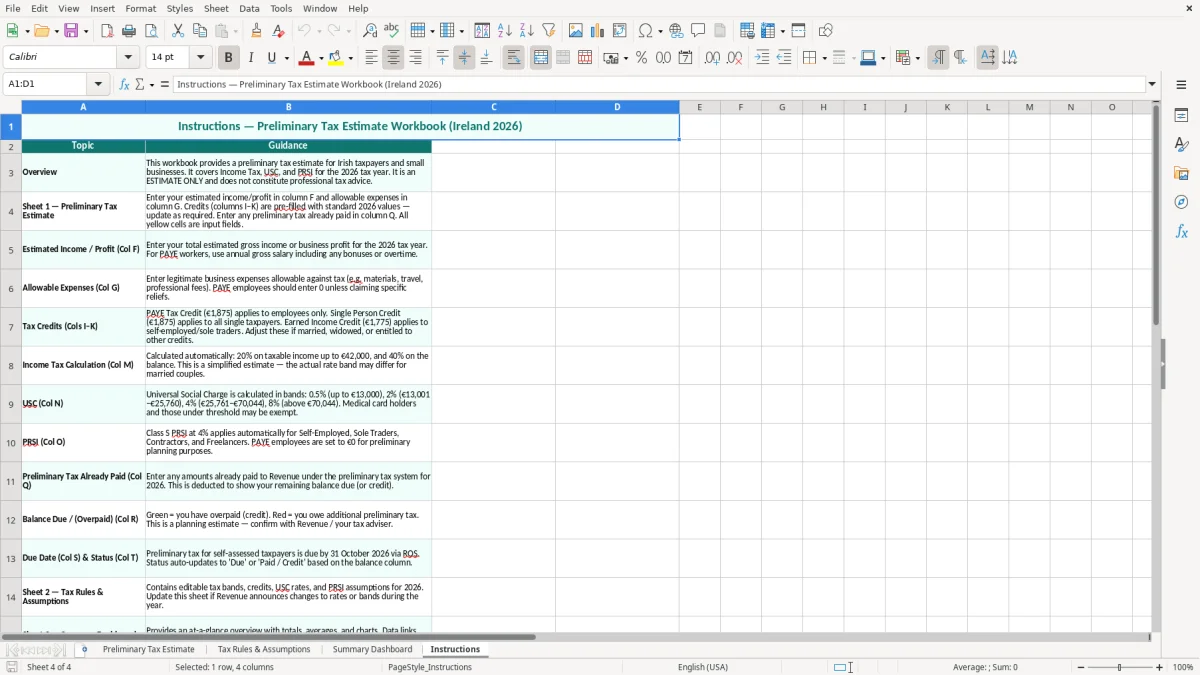The height and width of the screenshot is (675, 1200).
Task: Switch to Preliminary Tax Estimate sheet tab
Action: point(149,649)
